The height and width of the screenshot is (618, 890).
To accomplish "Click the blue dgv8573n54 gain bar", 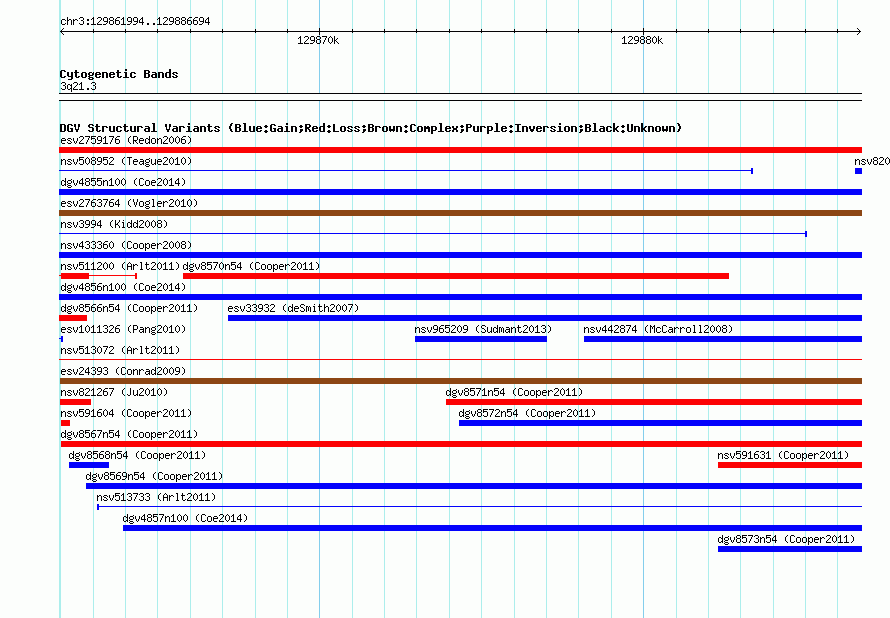I will coord(790,549).
